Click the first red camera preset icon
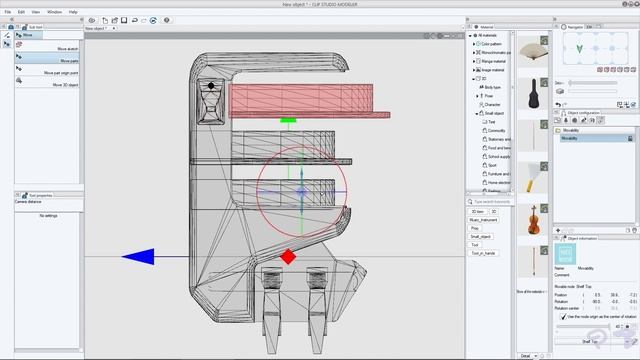Viewport: 640px width, 360px height. (600, 70)
